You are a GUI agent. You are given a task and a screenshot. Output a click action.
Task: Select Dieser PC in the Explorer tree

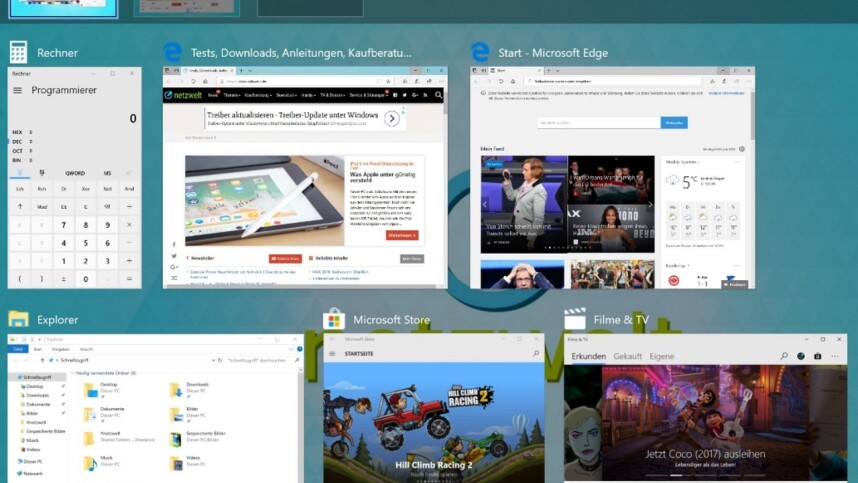tap(30, 461)
